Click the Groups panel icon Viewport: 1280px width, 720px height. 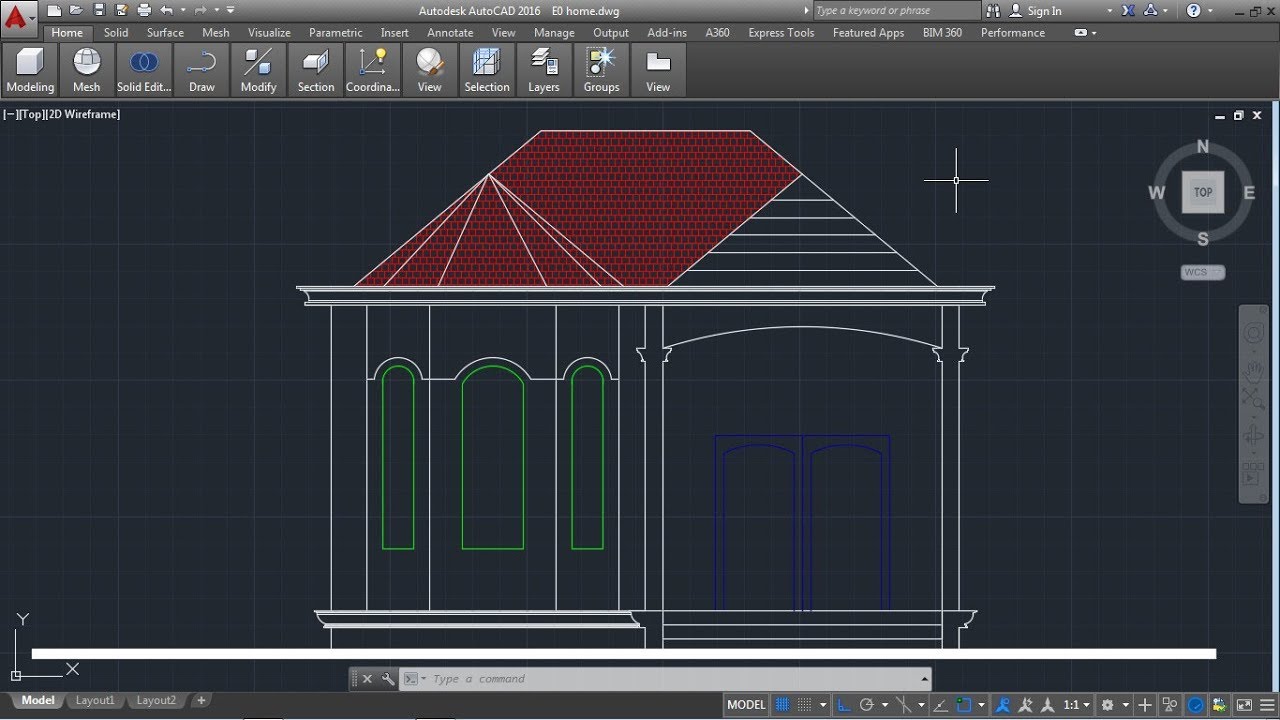(601, 70)
